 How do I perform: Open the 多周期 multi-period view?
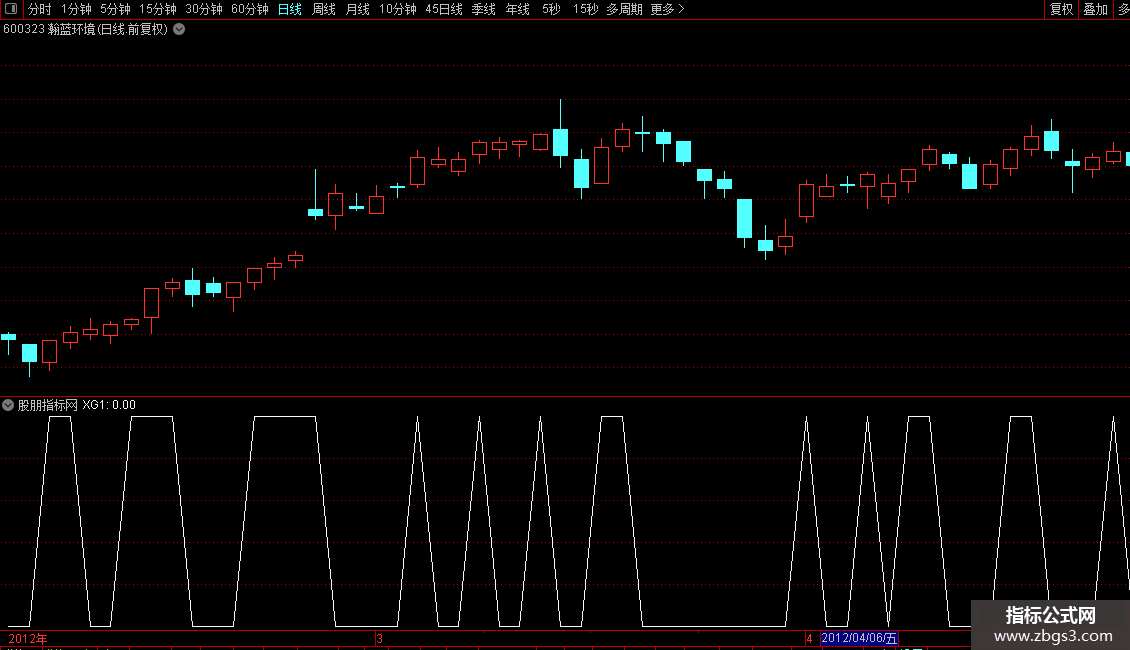624,9
